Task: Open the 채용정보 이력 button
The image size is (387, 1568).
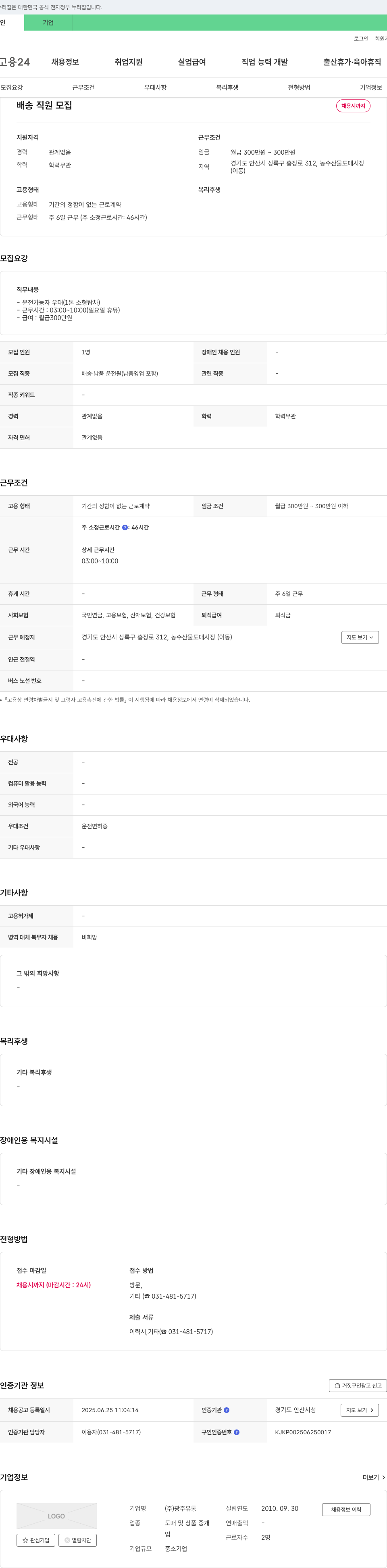Action: point(346,1510)
